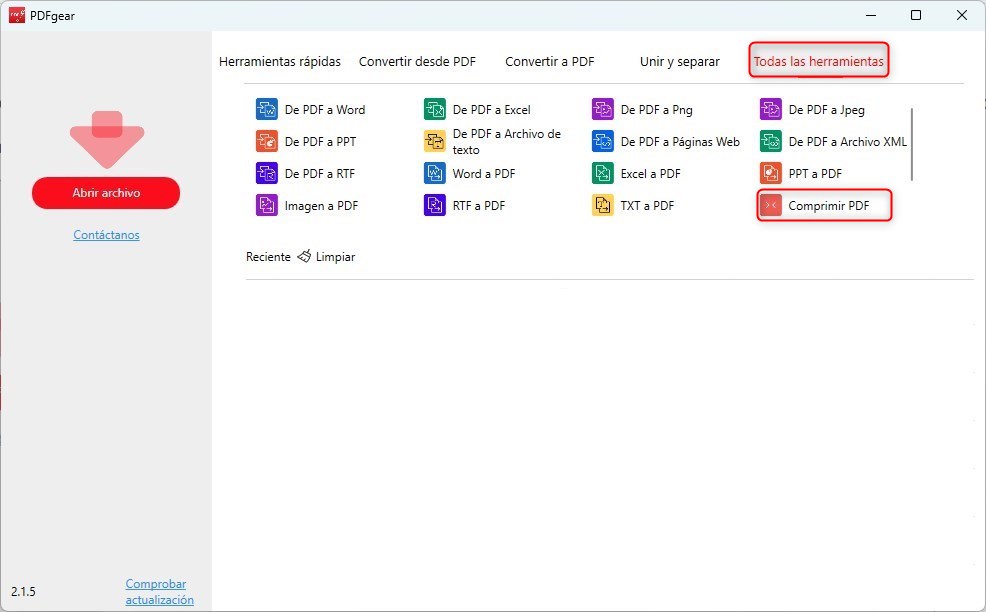Switch to the Unir y separar tab
Screen dimensions: 986x612
(679, 61)
